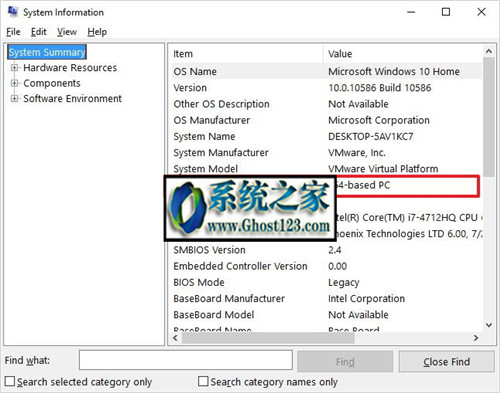Screen dimensions: 500x393
Task: Expand the Hardware Resources node
Action: click(x=14, y=68)
